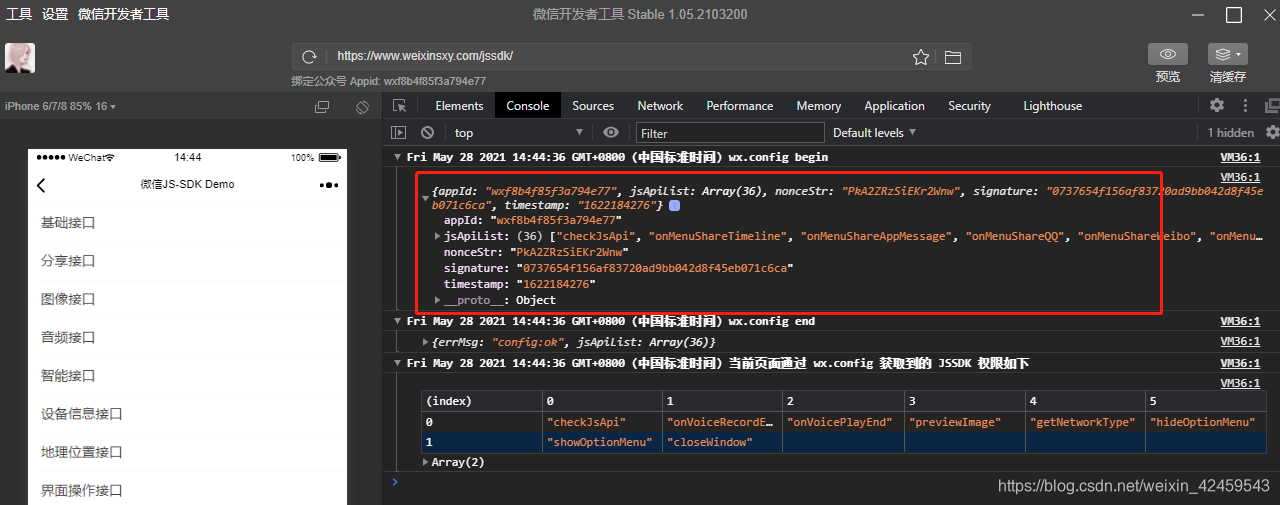Image resolution: width=1280 pixels, height=505 pixels.
Task: Switch to the Memory tab
Action: pos(818,106)
